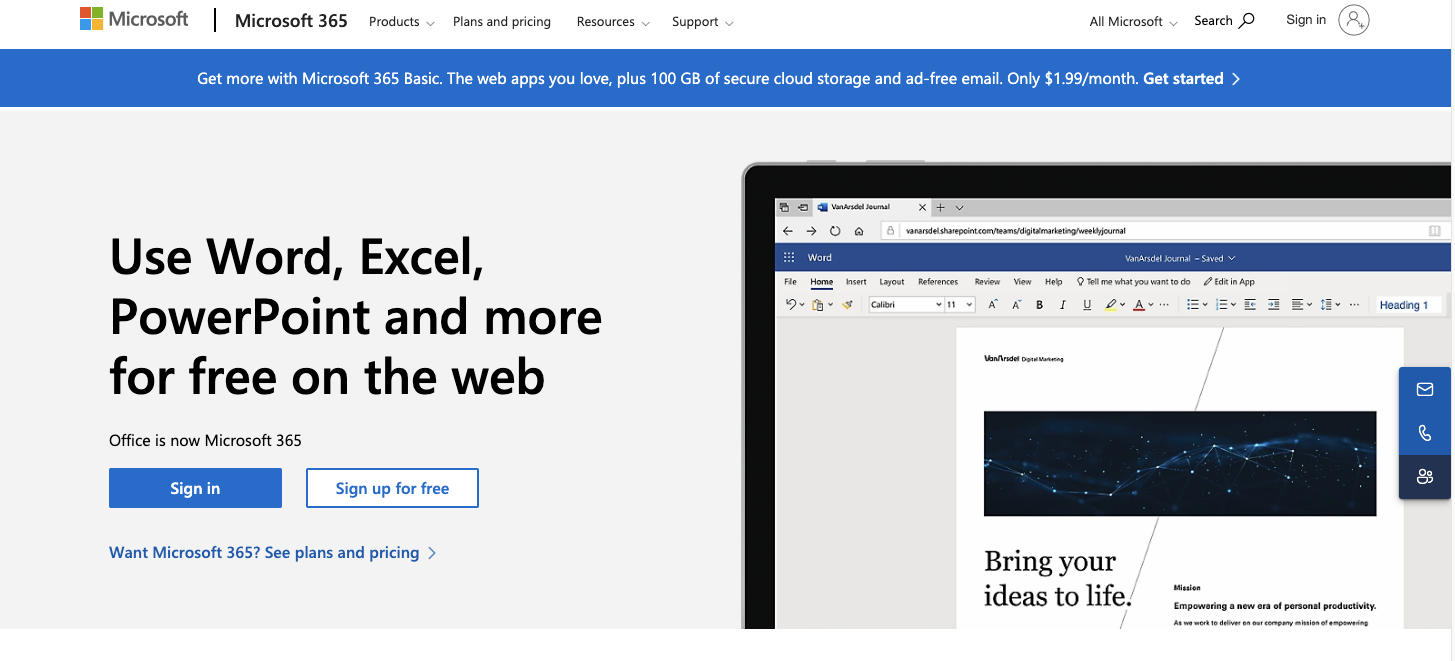Click the decrease indent icon in Word image
This screenshot has width=1455, height=661.
tap(1250, 305)
